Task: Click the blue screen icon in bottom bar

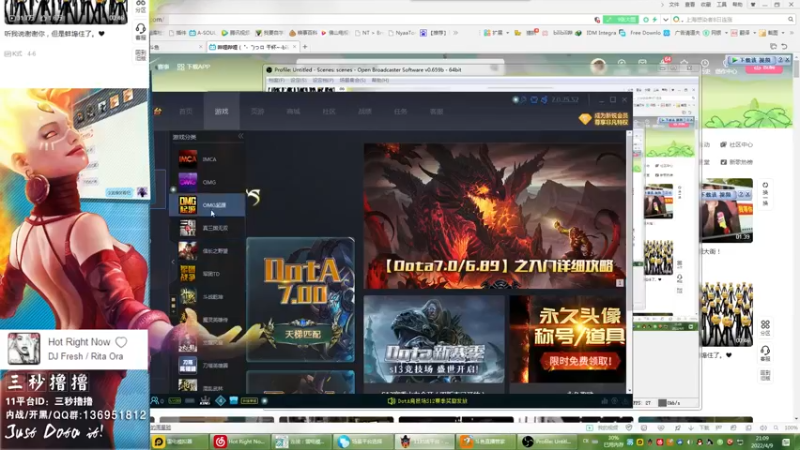Action: (234, 401)
